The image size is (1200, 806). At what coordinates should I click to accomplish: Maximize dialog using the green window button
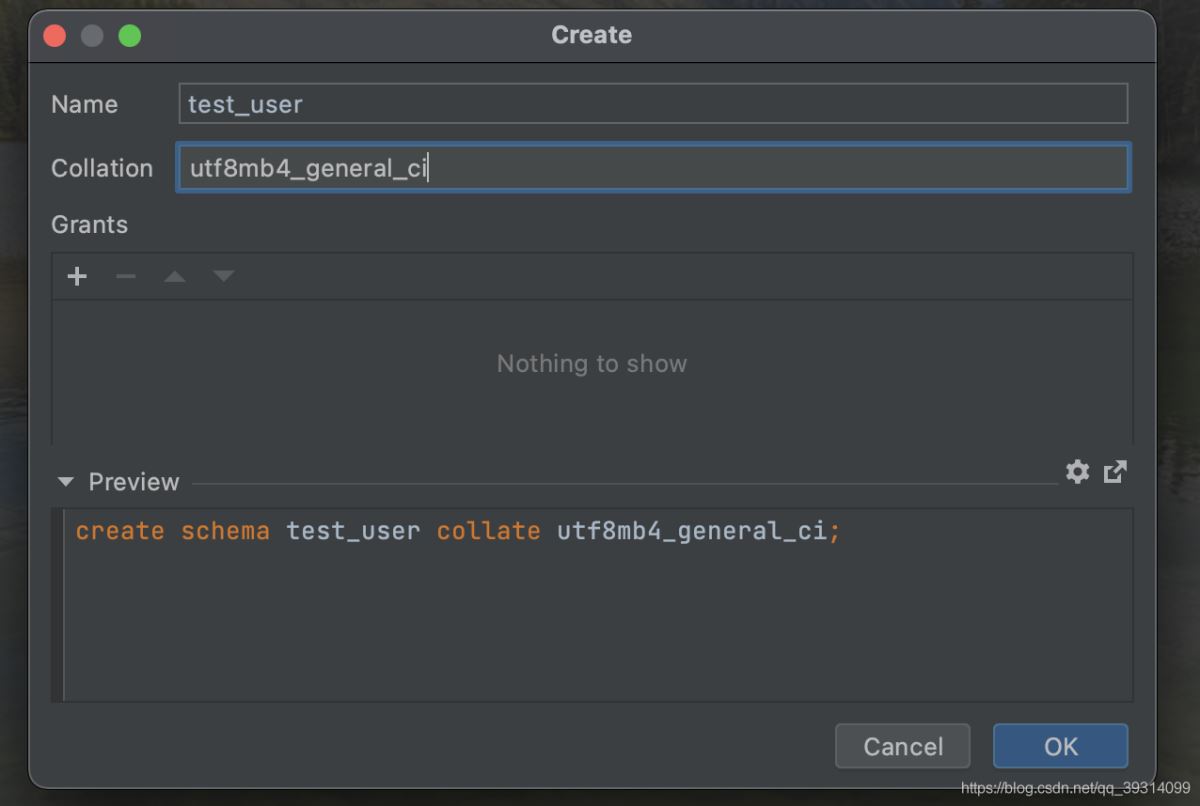(130, 36)
